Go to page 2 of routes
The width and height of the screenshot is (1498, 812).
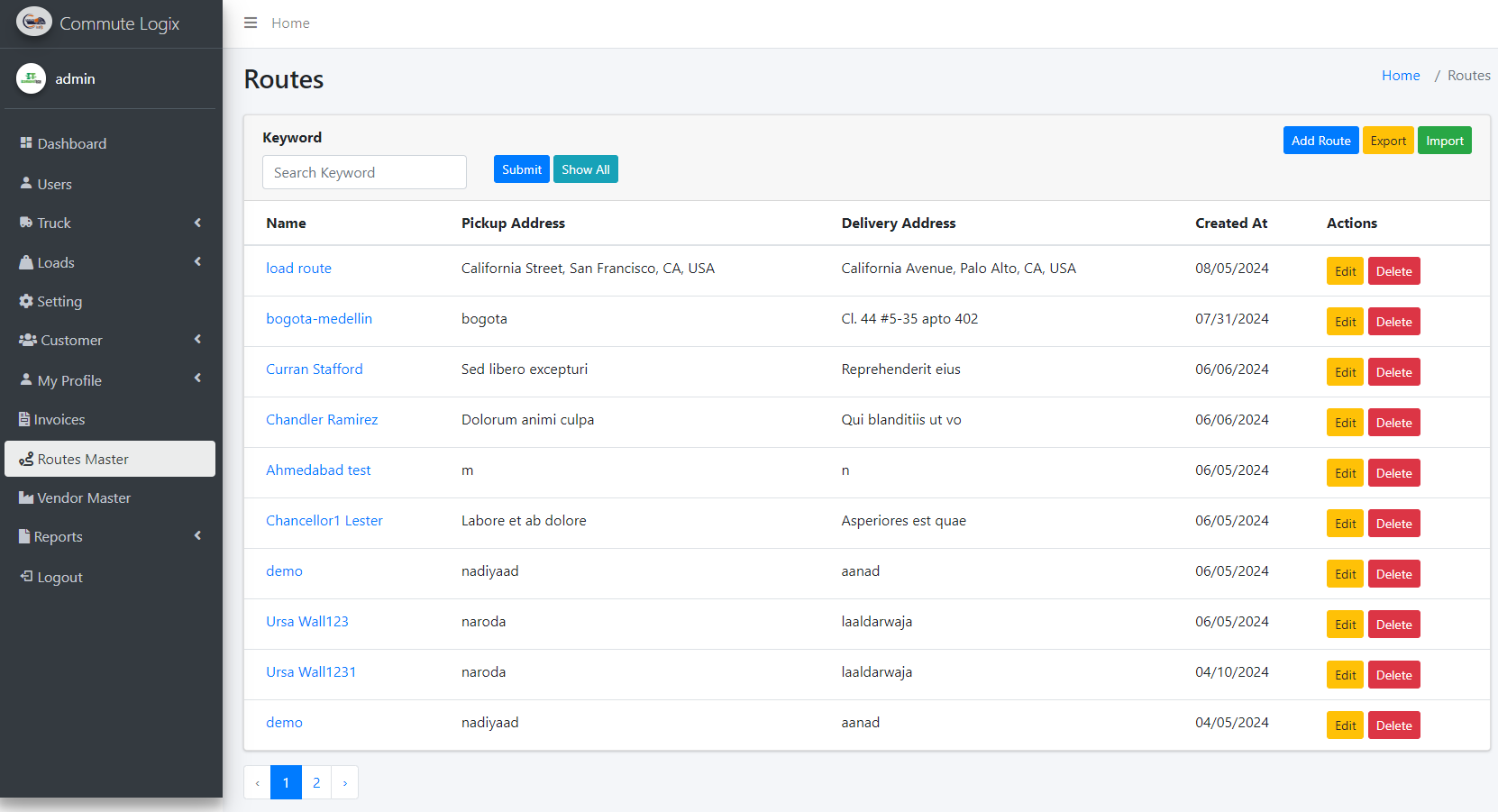tap(316, 782)
